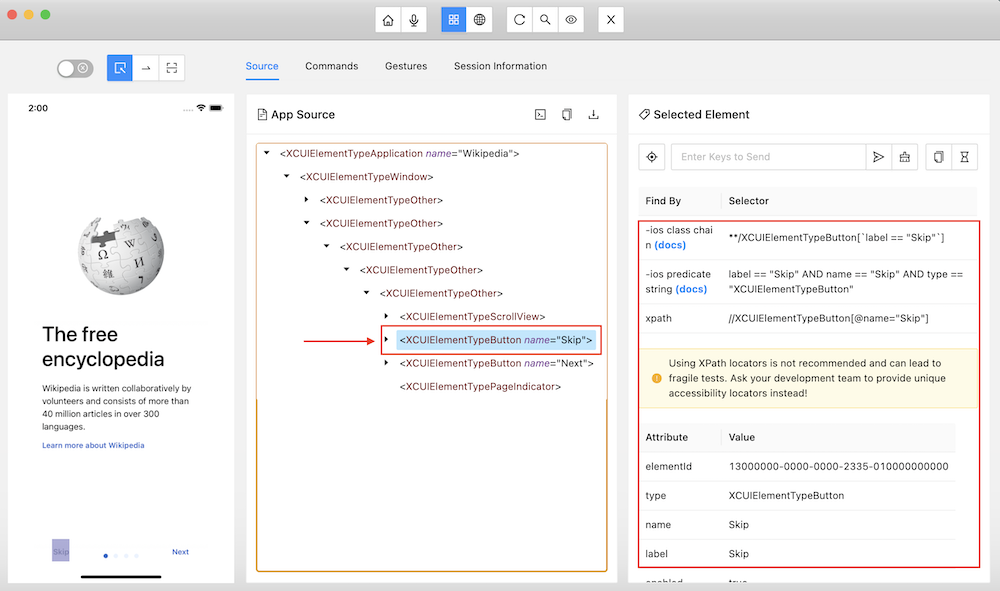
Task: Open the Source tab
Action: tap(262, 66)
